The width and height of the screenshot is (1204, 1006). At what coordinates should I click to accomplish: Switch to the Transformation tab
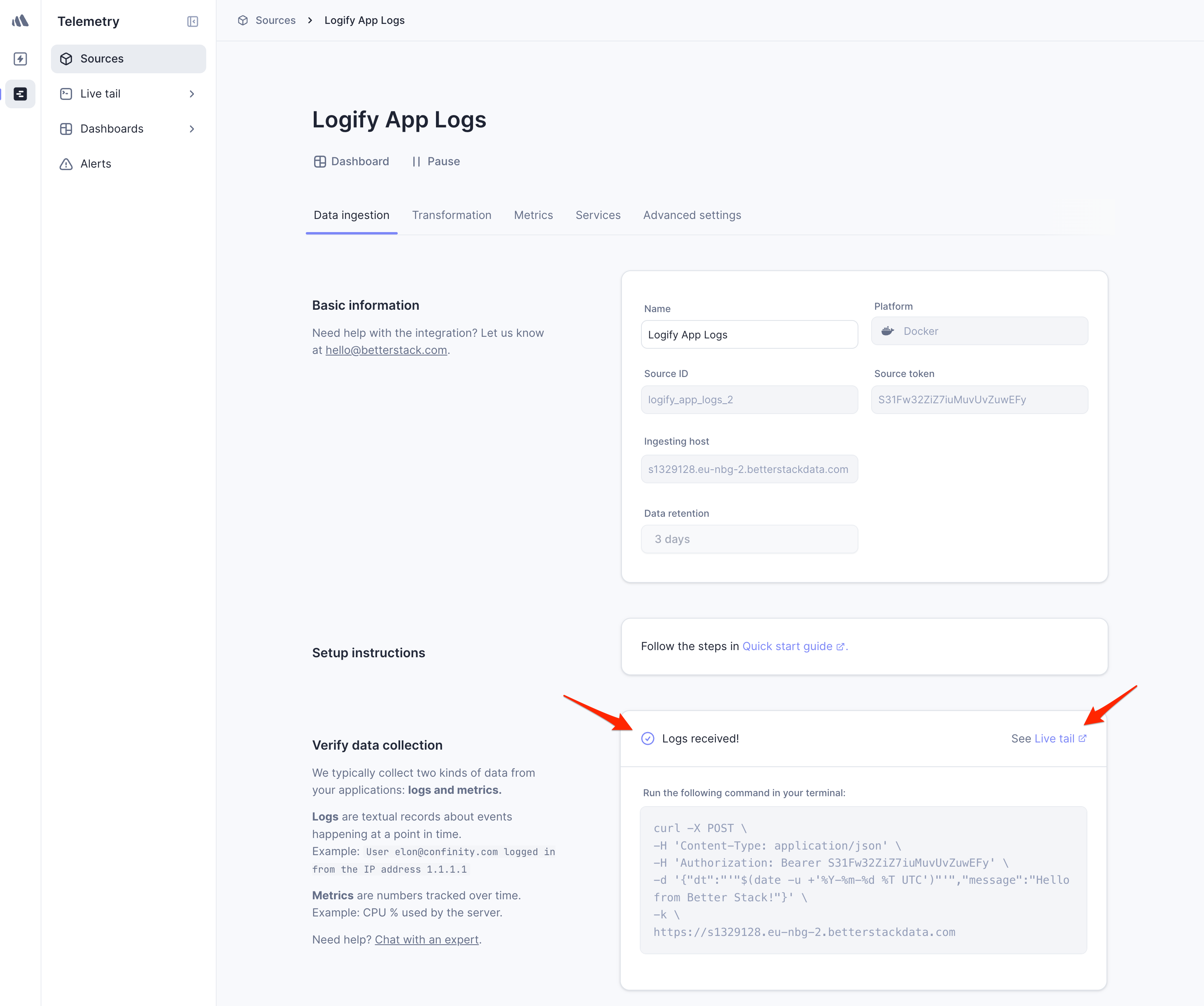451,215
